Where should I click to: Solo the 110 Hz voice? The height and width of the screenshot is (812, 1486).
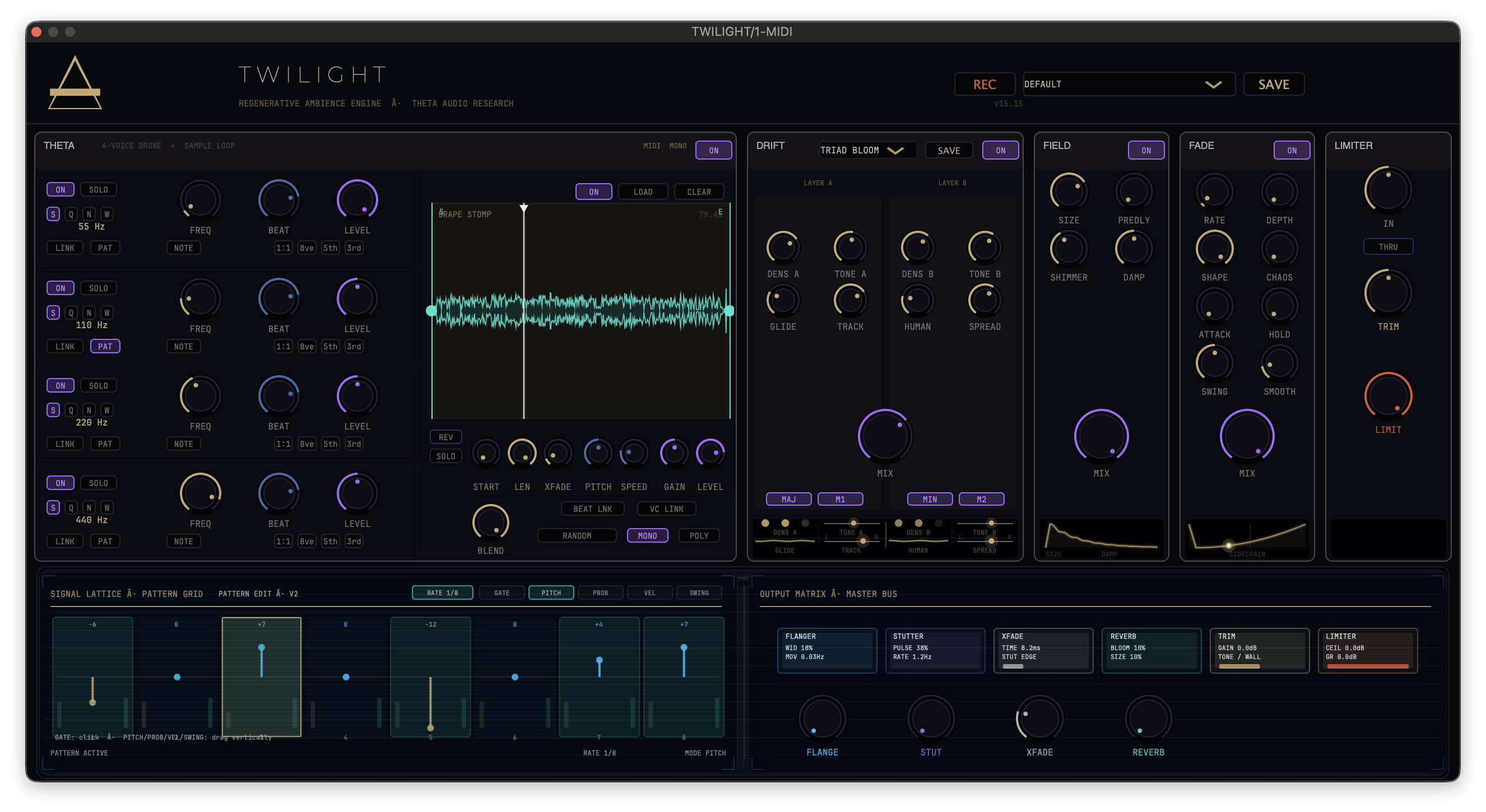tap(98, 288)
